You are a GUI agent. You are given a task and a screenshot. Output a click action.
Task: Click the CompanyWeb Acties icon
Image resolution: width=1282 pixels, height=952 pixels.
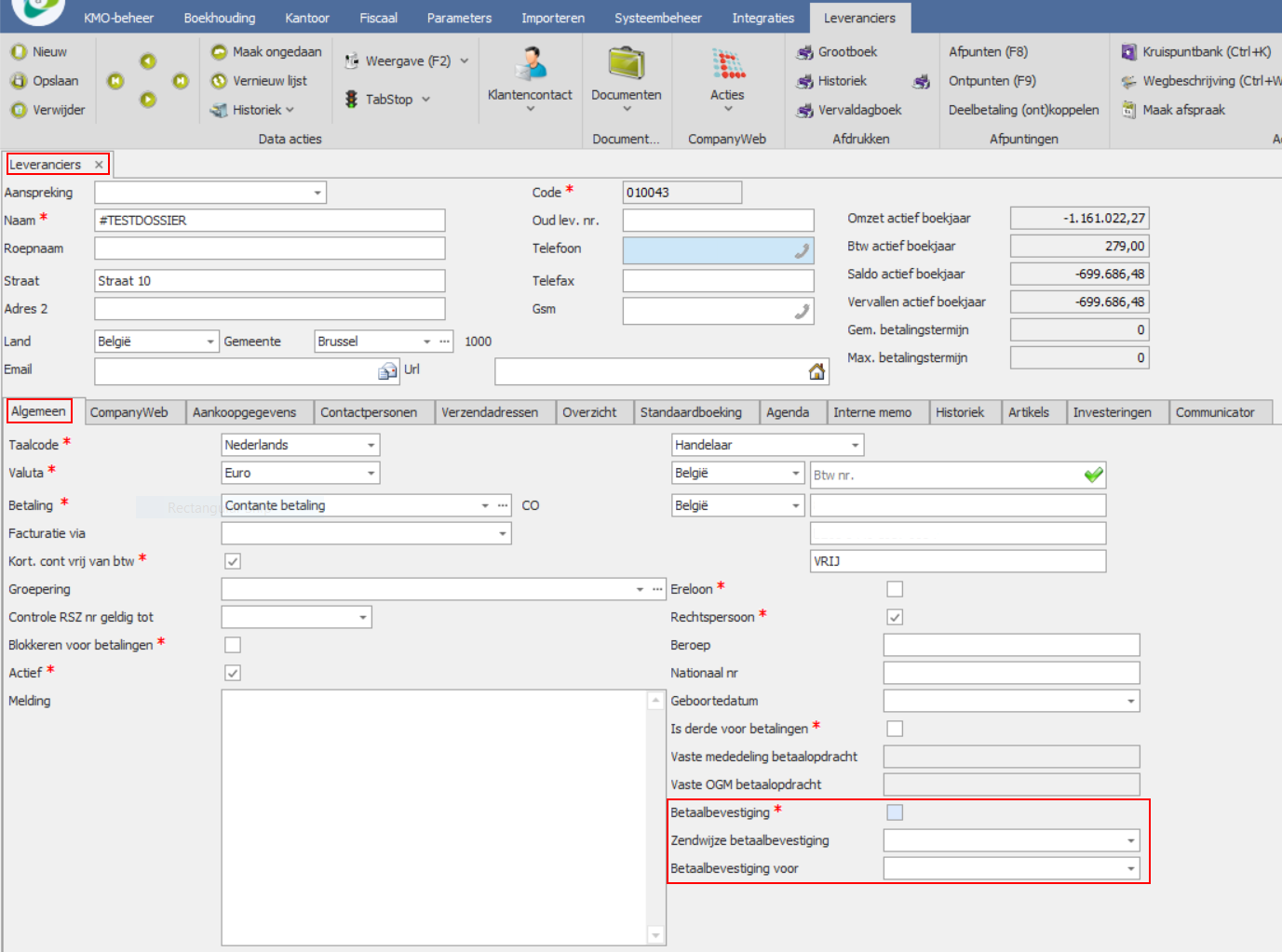[728, 64]
